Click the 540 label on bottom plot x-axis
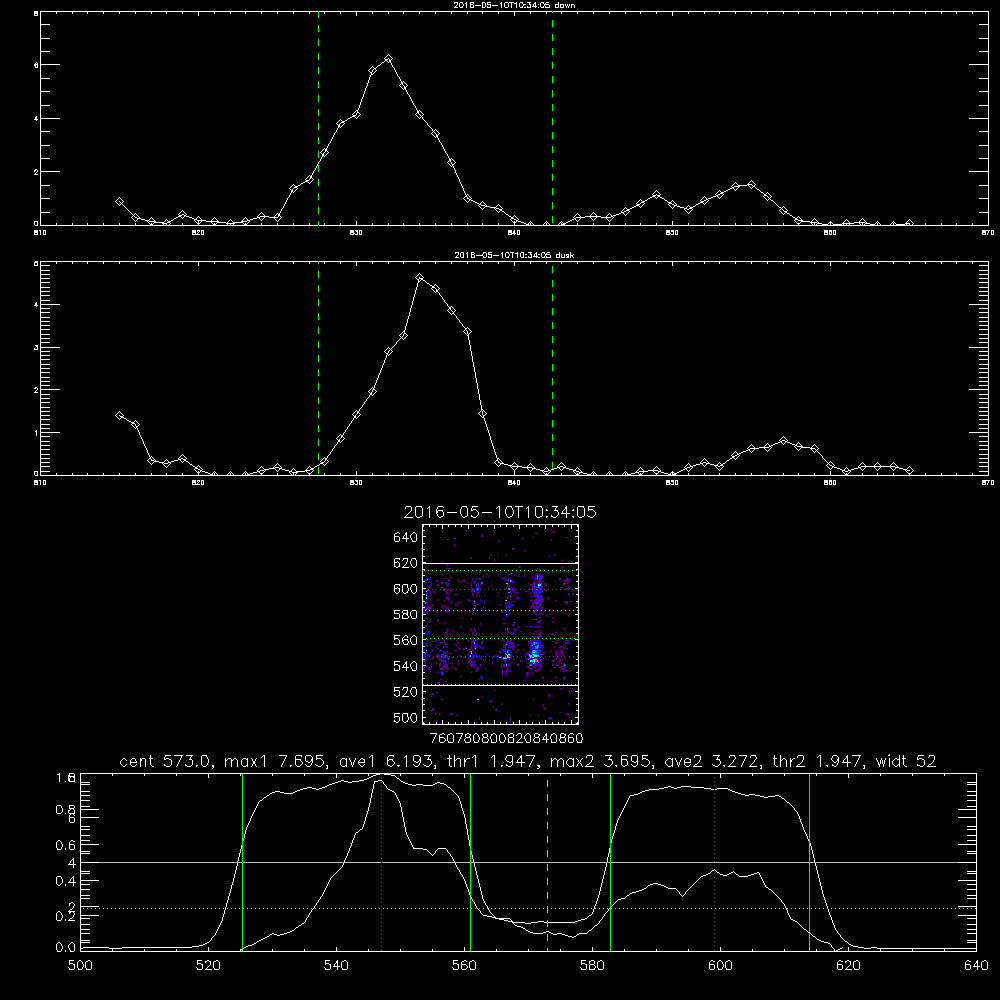The height and width of the screenshot is (1000, 1000). pos(336,966)
